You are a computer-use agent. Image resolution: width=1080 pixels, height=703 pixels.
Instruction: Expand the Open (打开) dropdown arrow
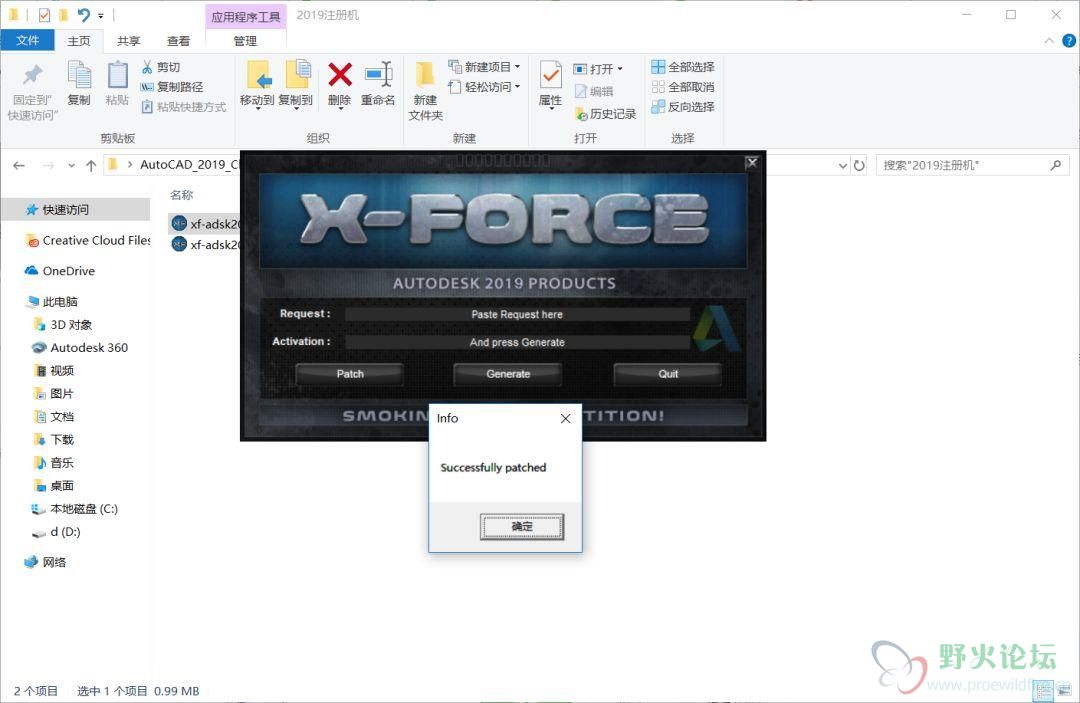coord(620,69)
